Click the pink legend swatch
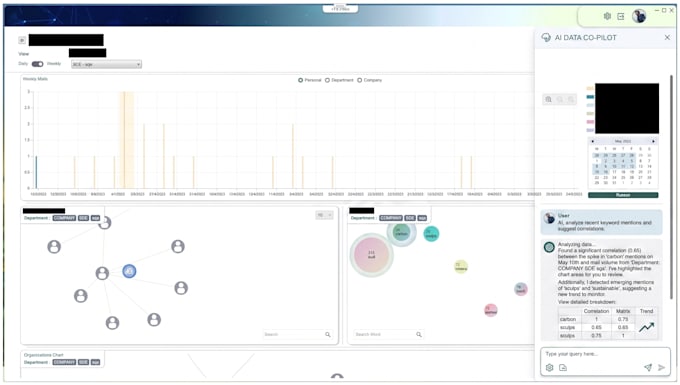The height and width of the screenshot is (385, 680). [x=590, y=122]
